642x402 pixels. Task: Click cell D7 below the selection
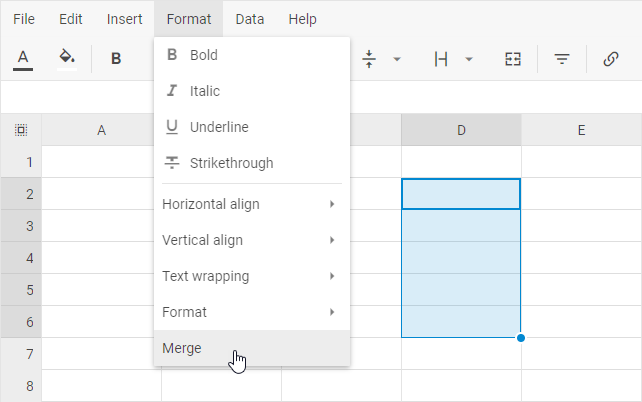pyautogui.click(x=461, y=354)
